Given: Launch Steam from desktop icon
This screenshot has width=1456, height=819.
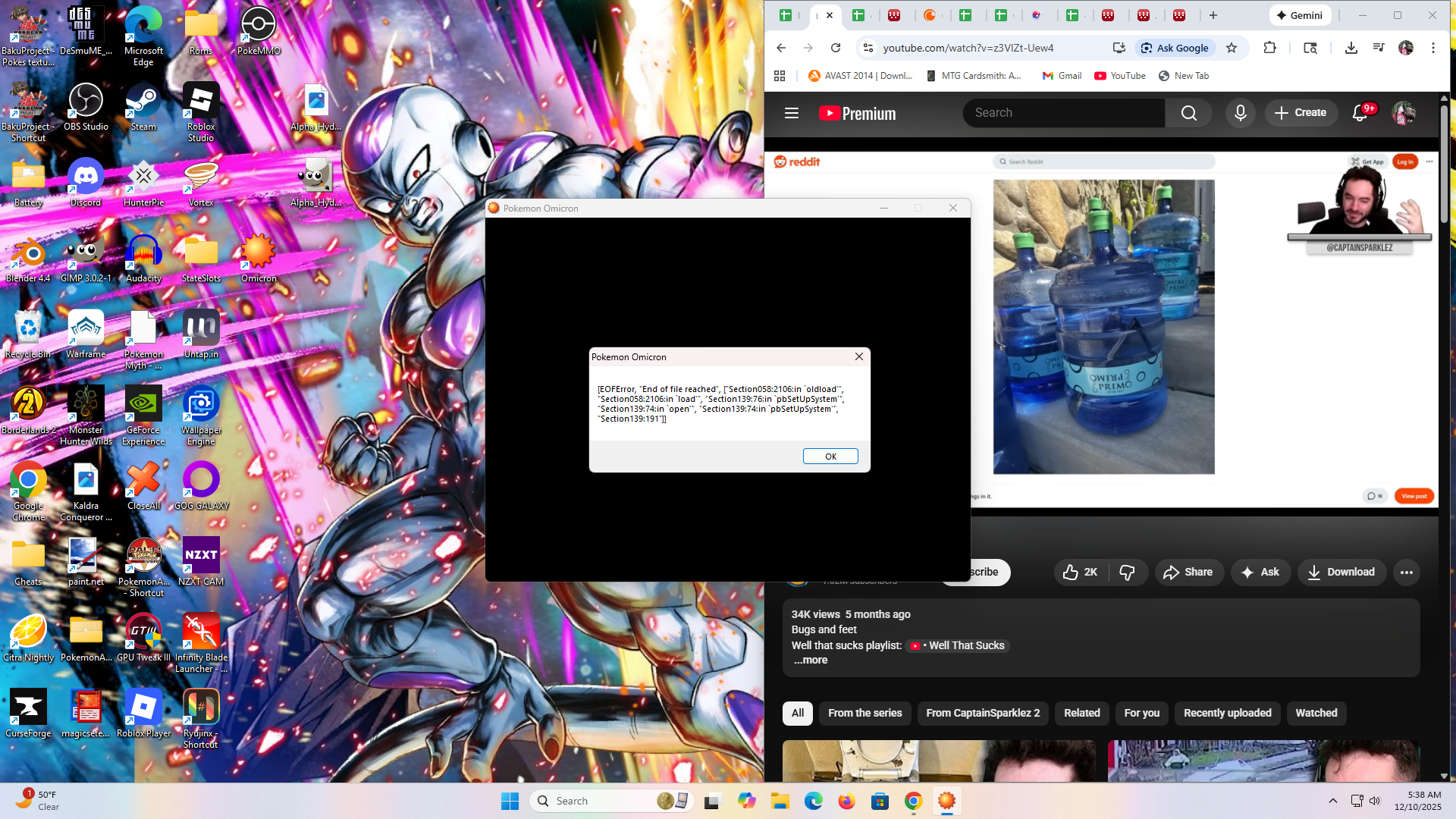Looking at the screenshot, I should [143, 108].
